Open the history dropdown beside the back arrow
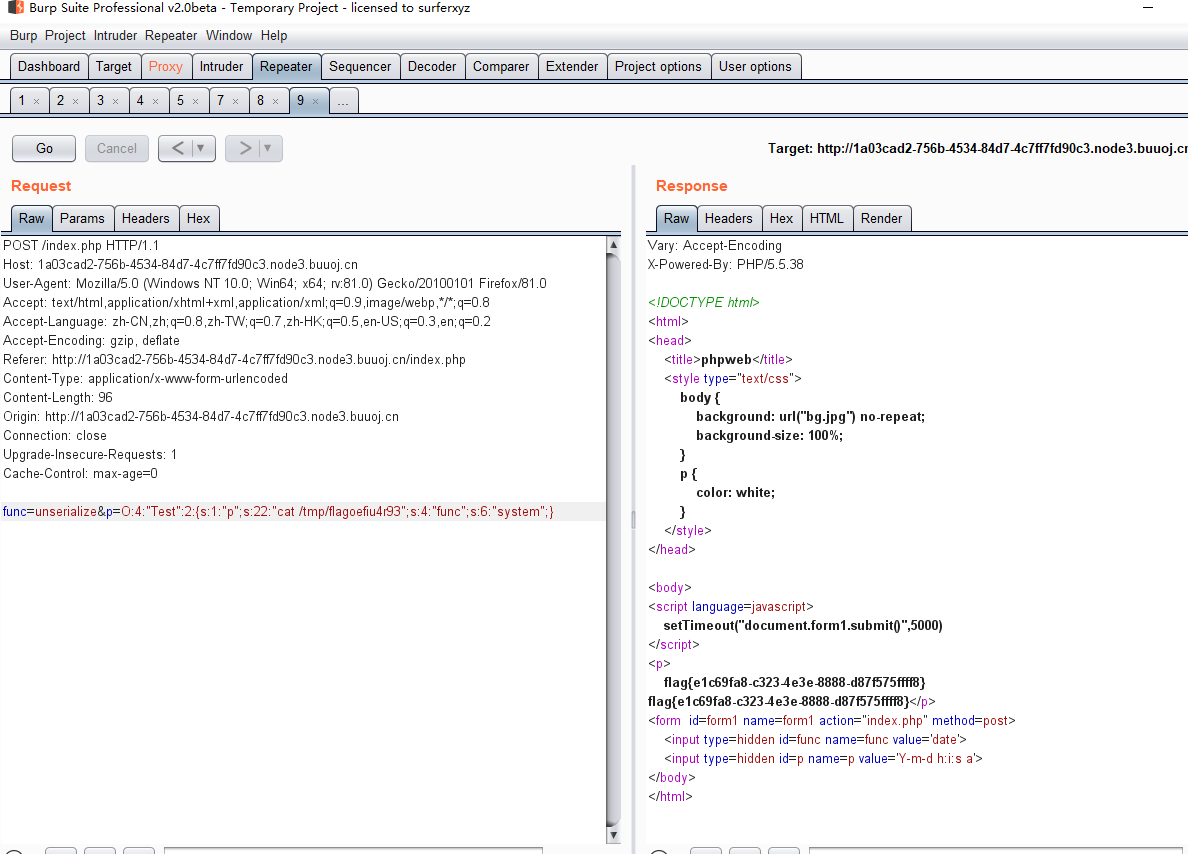Image resolution: width=1188 pixels, height=854 pixels. tap(202, 148)
